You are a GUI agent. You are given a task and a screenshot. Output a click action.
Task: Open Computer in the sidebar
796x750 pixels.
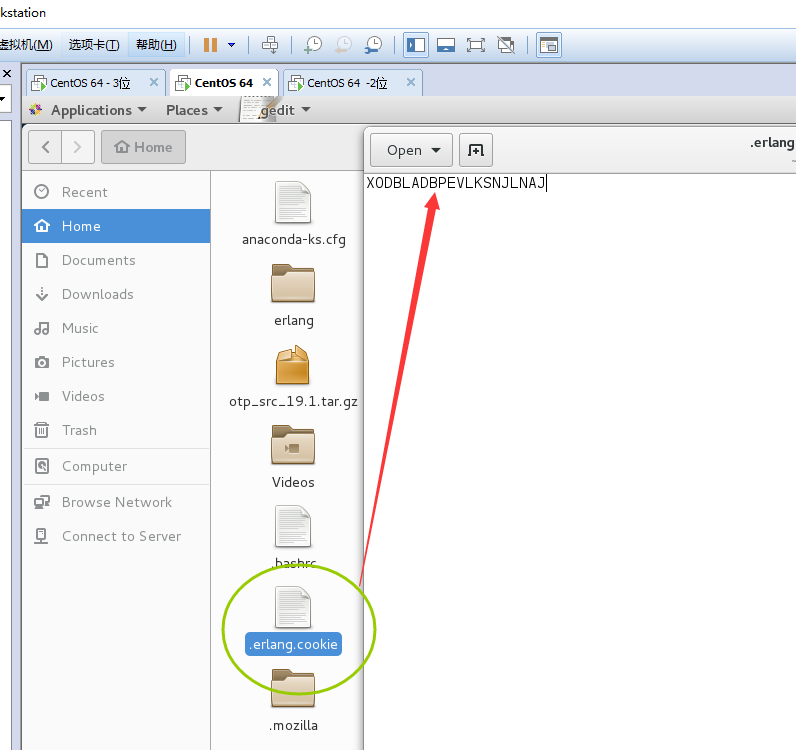pos(116,466)
